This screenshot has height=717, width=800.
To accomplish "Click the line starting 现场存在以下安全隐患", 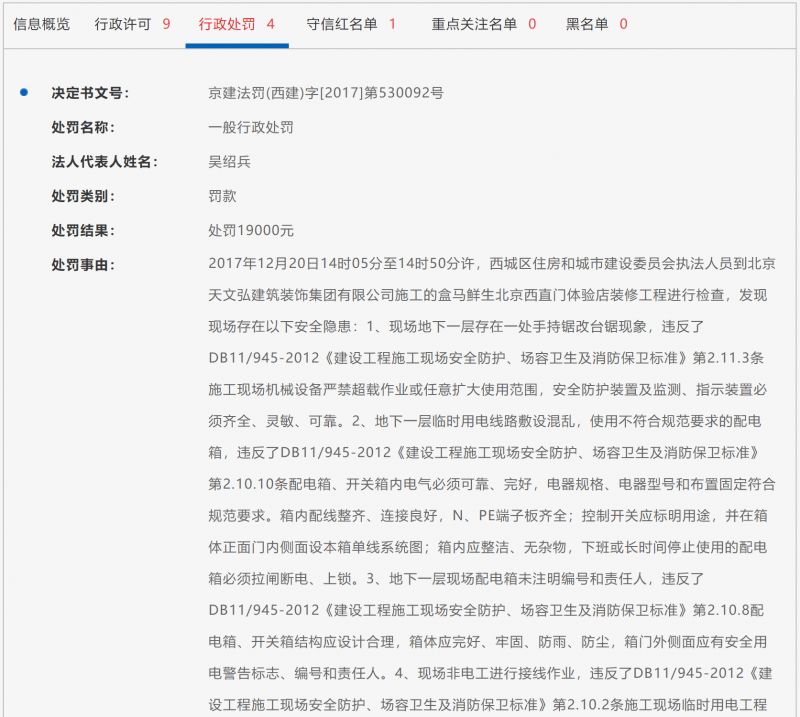I will 456,327.
